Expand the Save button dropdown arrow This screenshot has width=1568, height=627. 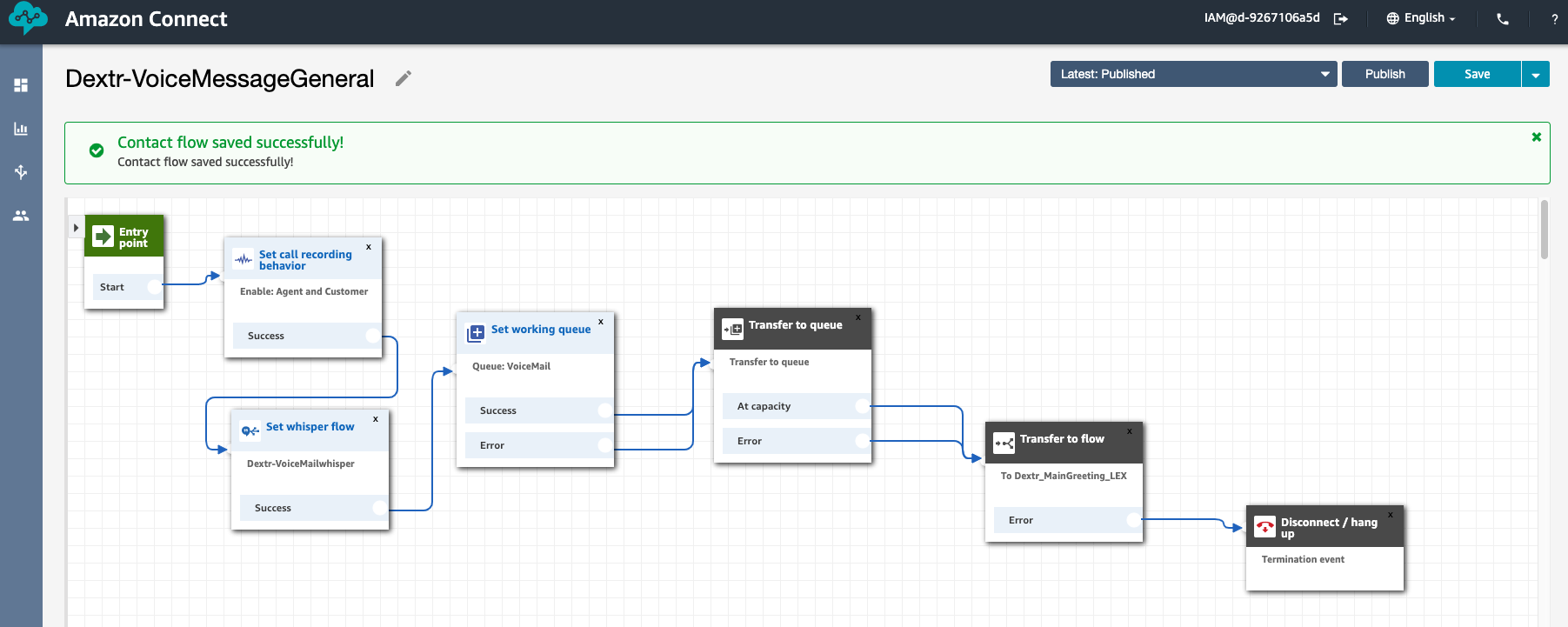(x=1536, y=75)
